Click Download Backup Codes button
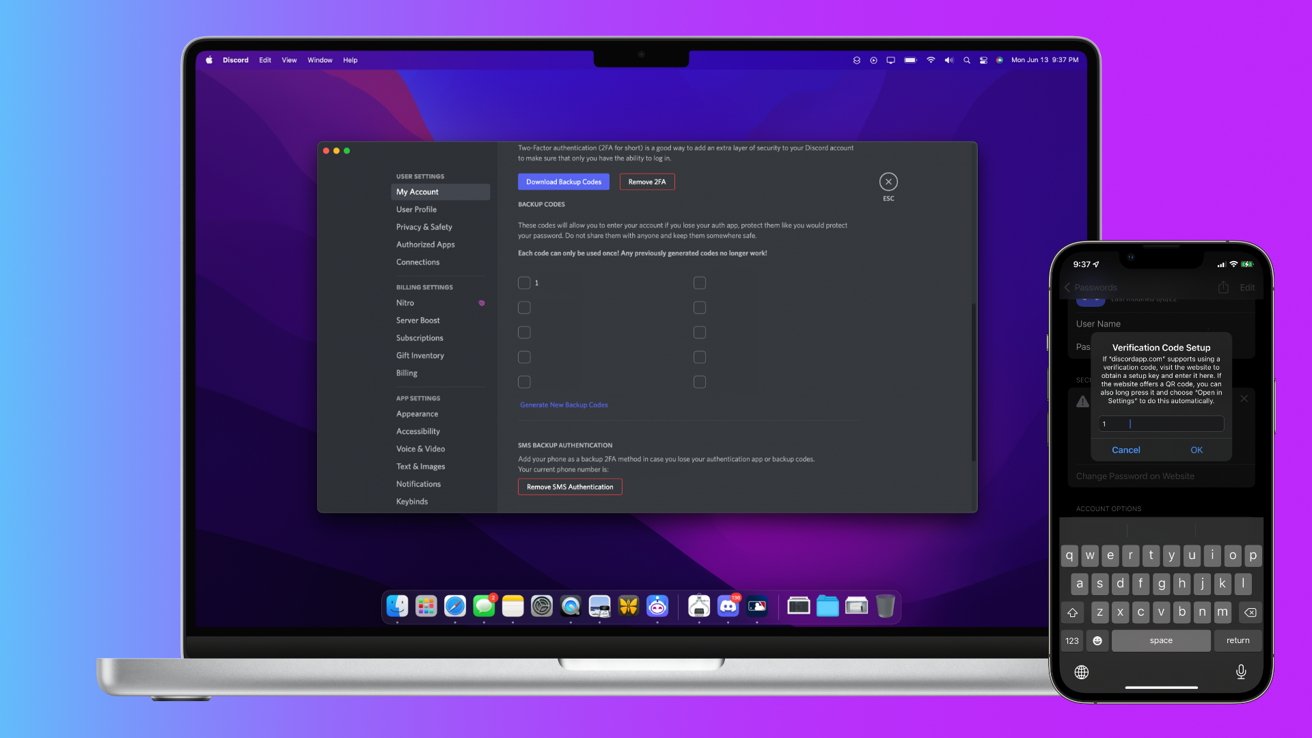 click(x=563, y=182)
